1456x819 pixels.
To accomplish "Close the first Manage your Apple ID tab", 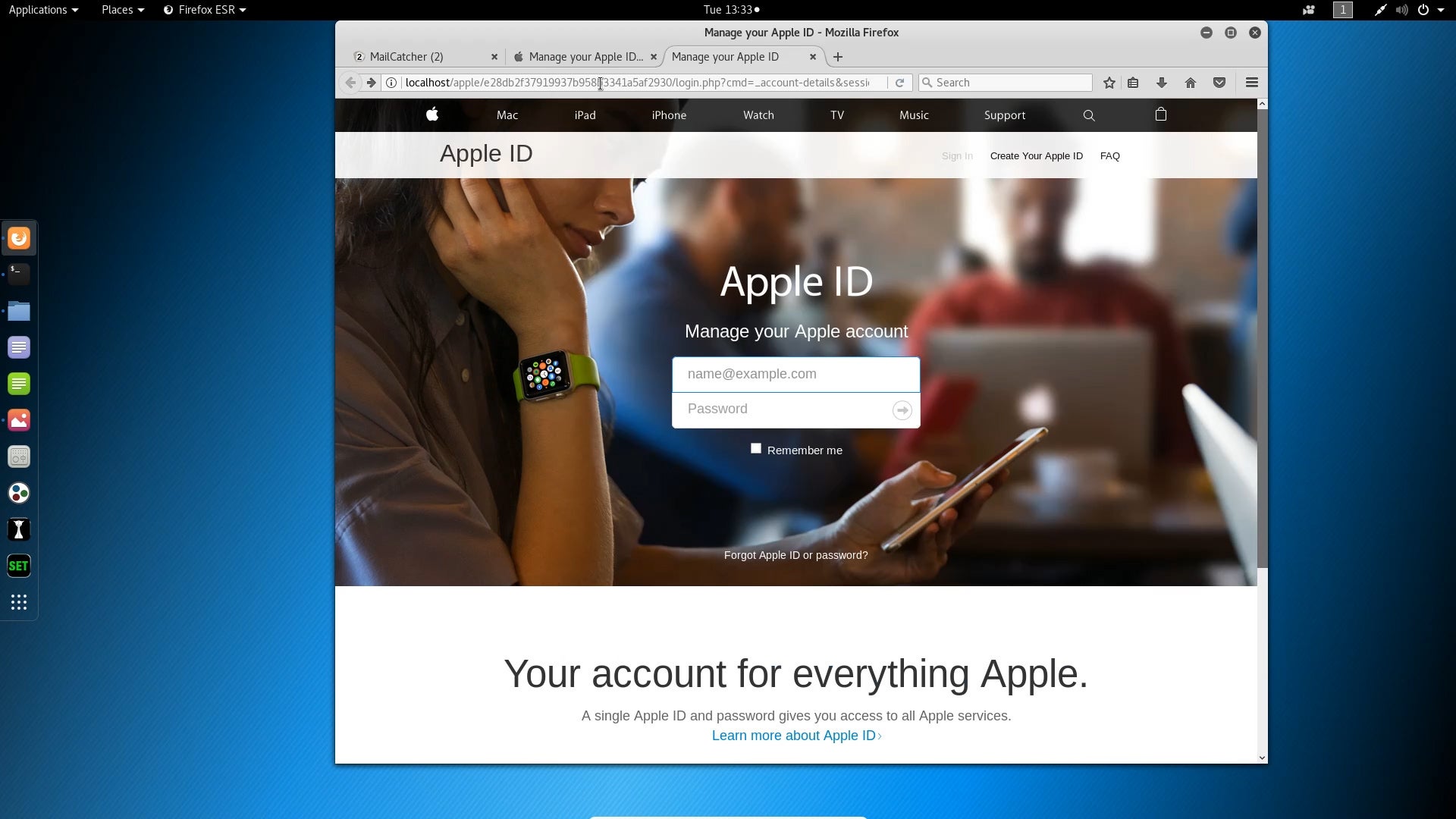I will (654, 57).
